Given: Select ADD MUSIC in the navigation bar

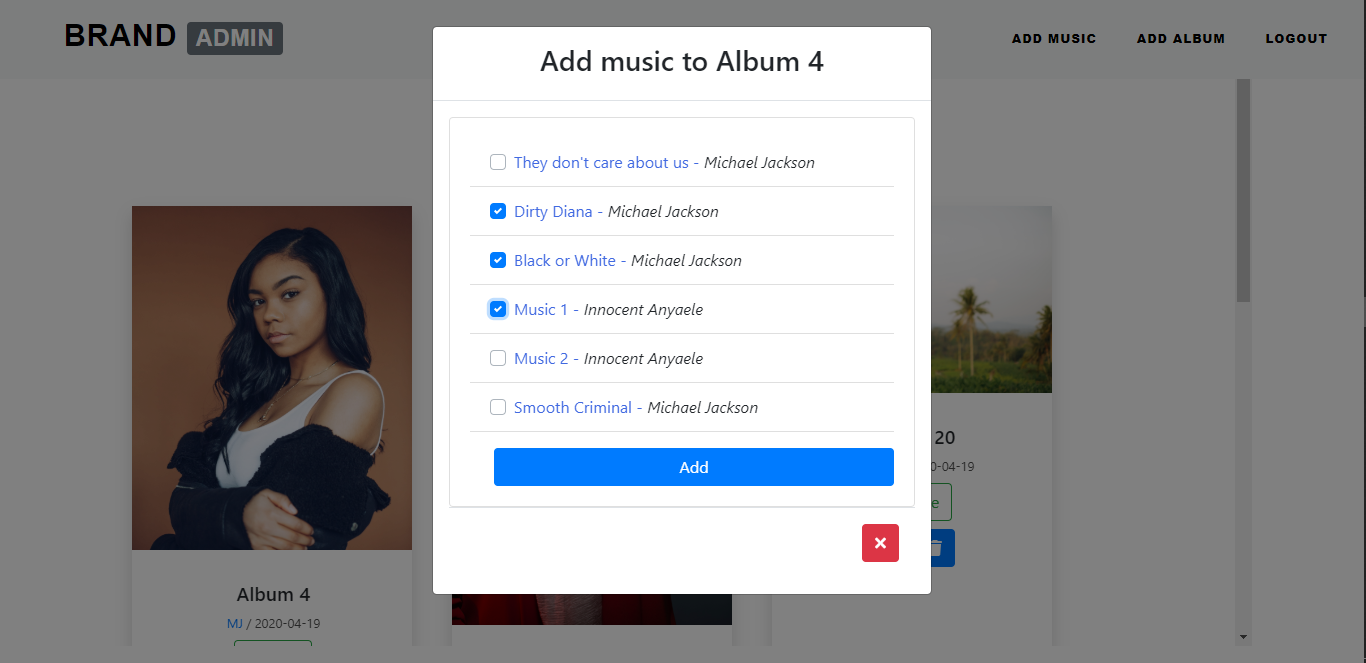Looking at the screenshot, I should (1054, 38).
